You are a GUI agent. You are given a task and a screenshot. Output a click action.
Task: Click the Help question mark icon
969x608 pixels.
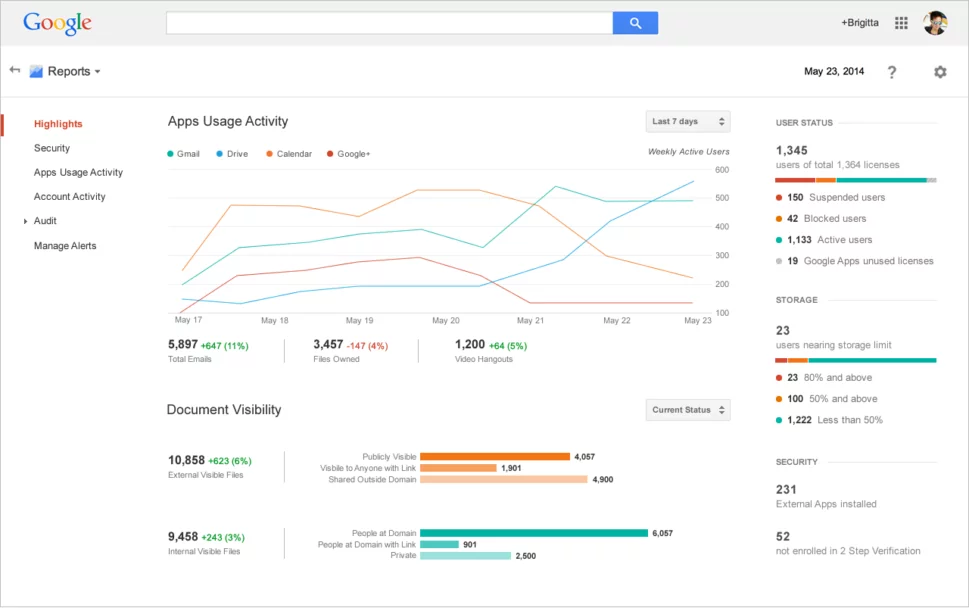892,71
